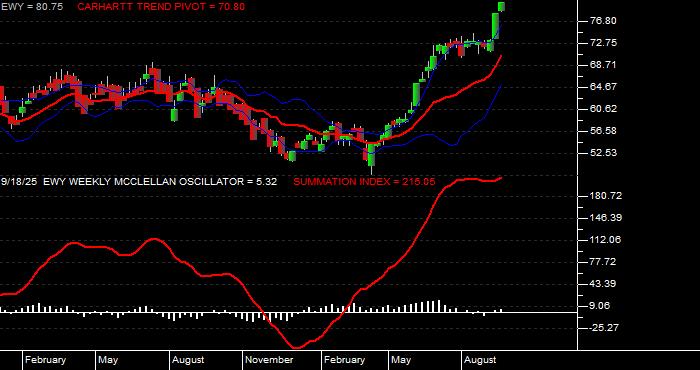The width and height of the screenshot is (700, 370).
Task: Click price axis value 76.80
Action: [604, 21]
